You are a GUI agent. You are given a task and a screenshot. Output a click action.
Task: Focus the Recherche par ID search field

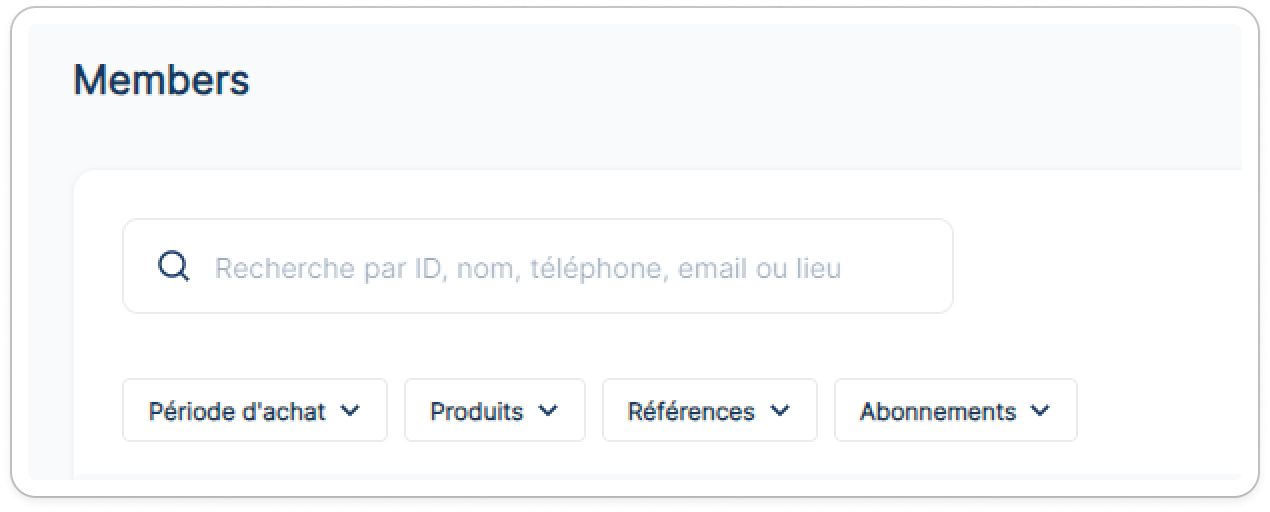(x=538, y=267)
